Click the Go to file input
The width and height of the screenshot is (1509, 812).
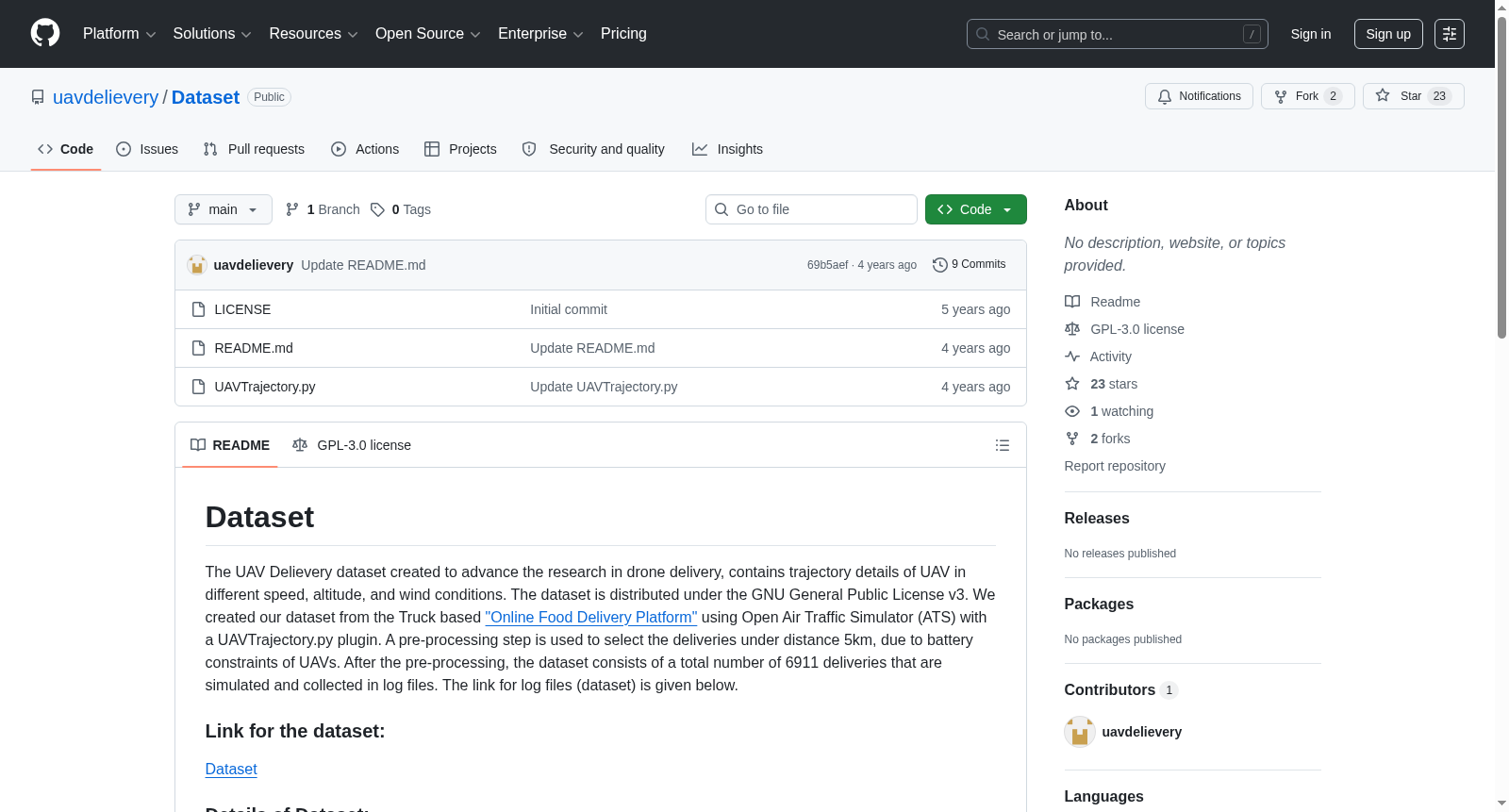click(x=811, y=209)
